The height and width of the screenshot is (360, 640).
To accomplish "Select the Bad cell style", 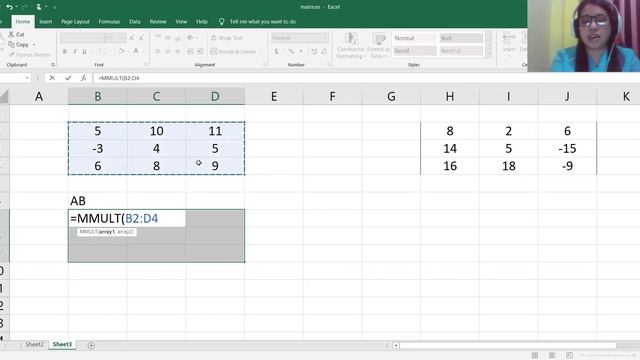I will pos(461,38).
